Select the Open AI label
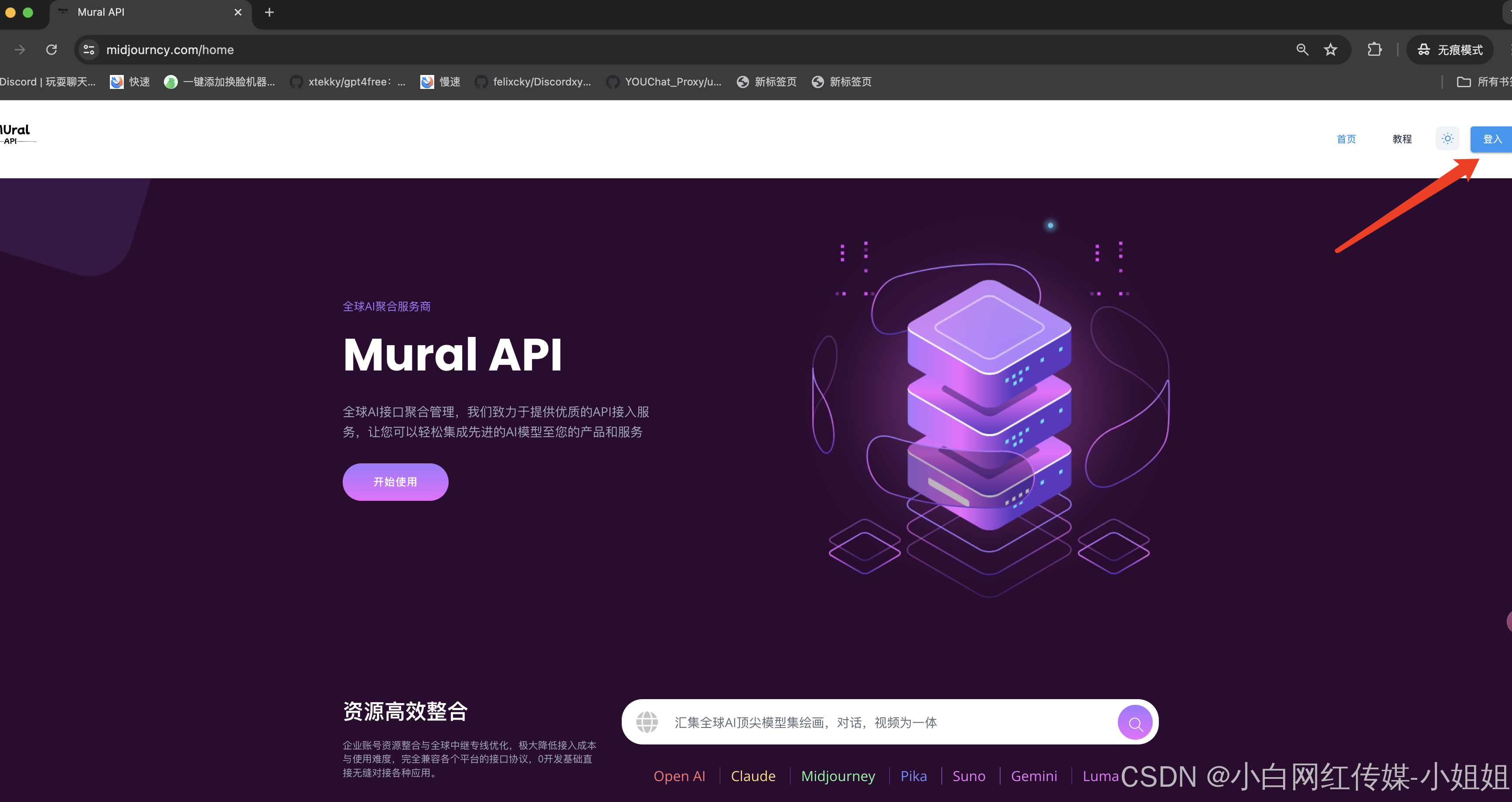 [x=679, y=775]
